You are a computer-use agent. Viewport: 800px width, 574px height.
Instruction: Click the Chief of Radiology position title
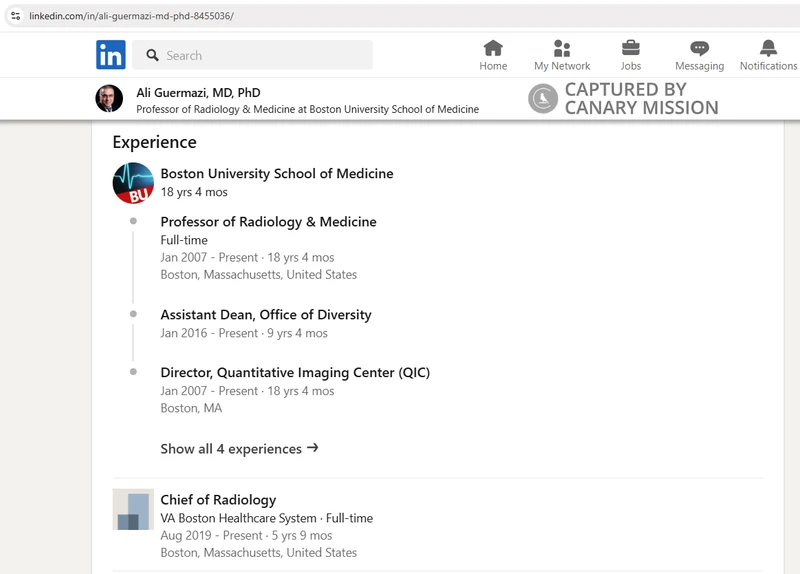click(218, 500)
